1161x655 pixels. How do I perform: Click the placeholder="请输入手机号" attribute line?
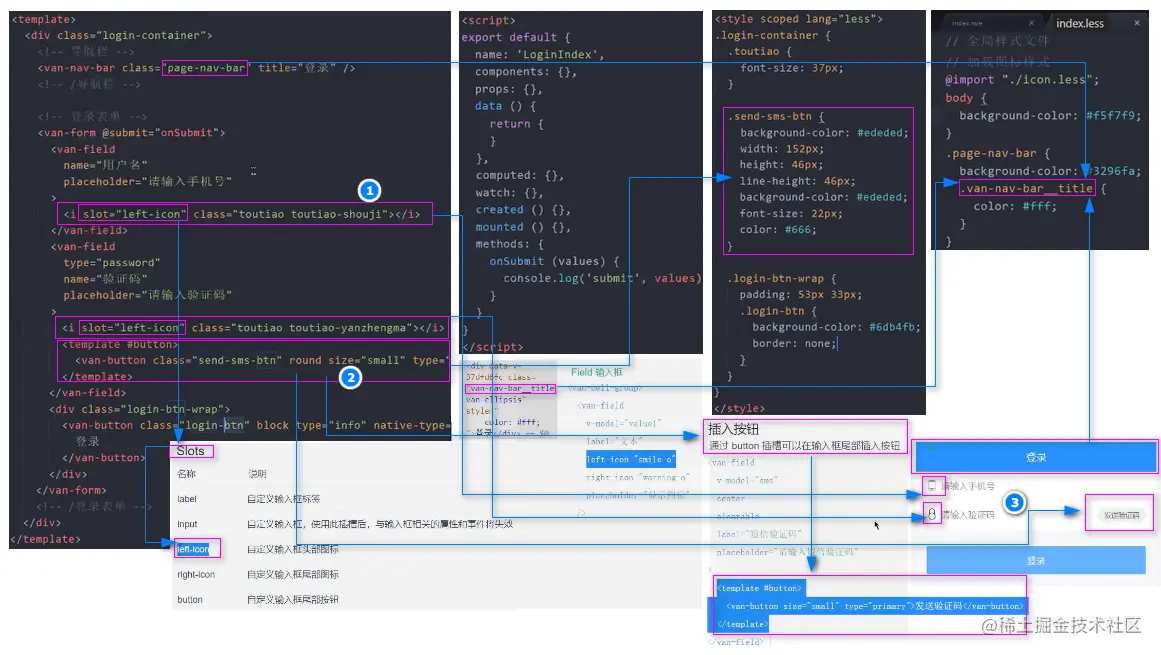tap(147, 181)
